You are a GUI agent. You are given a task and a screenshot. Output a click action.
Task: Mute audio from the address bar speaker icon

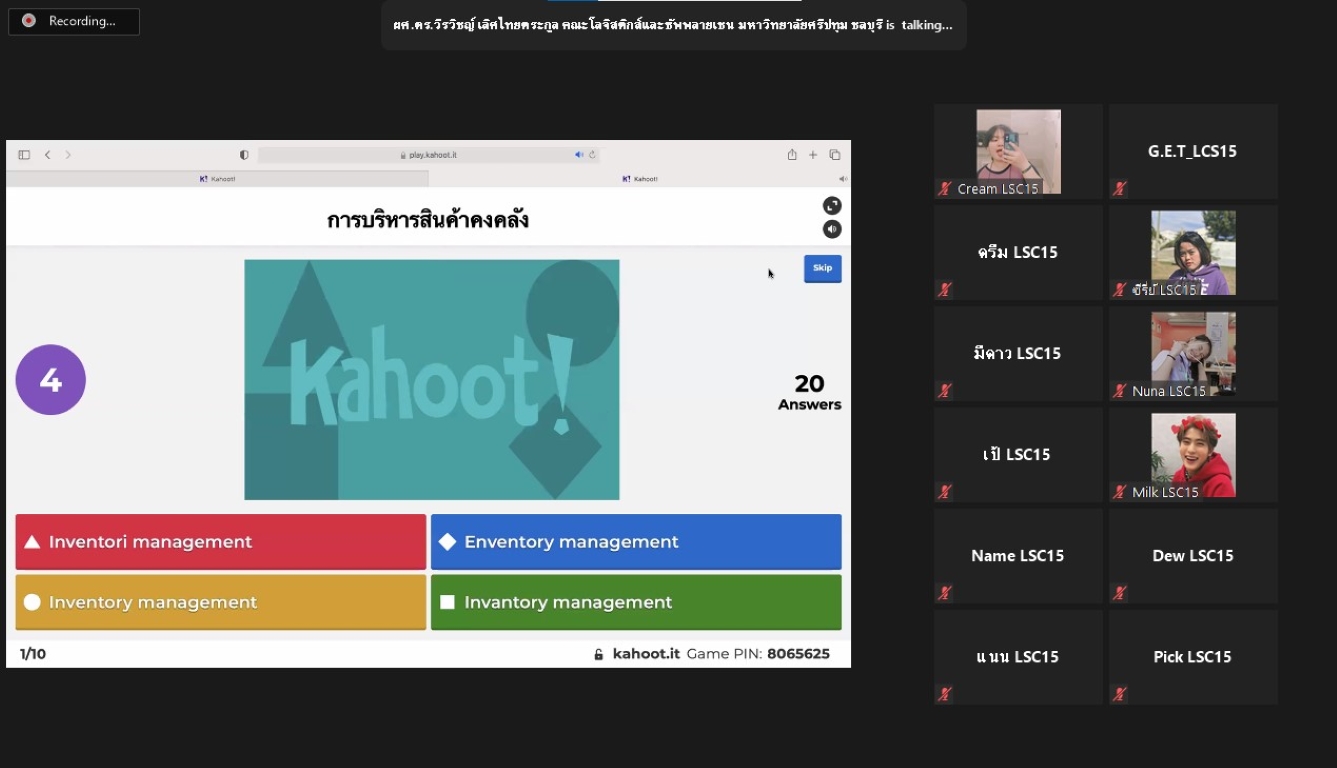578,155
